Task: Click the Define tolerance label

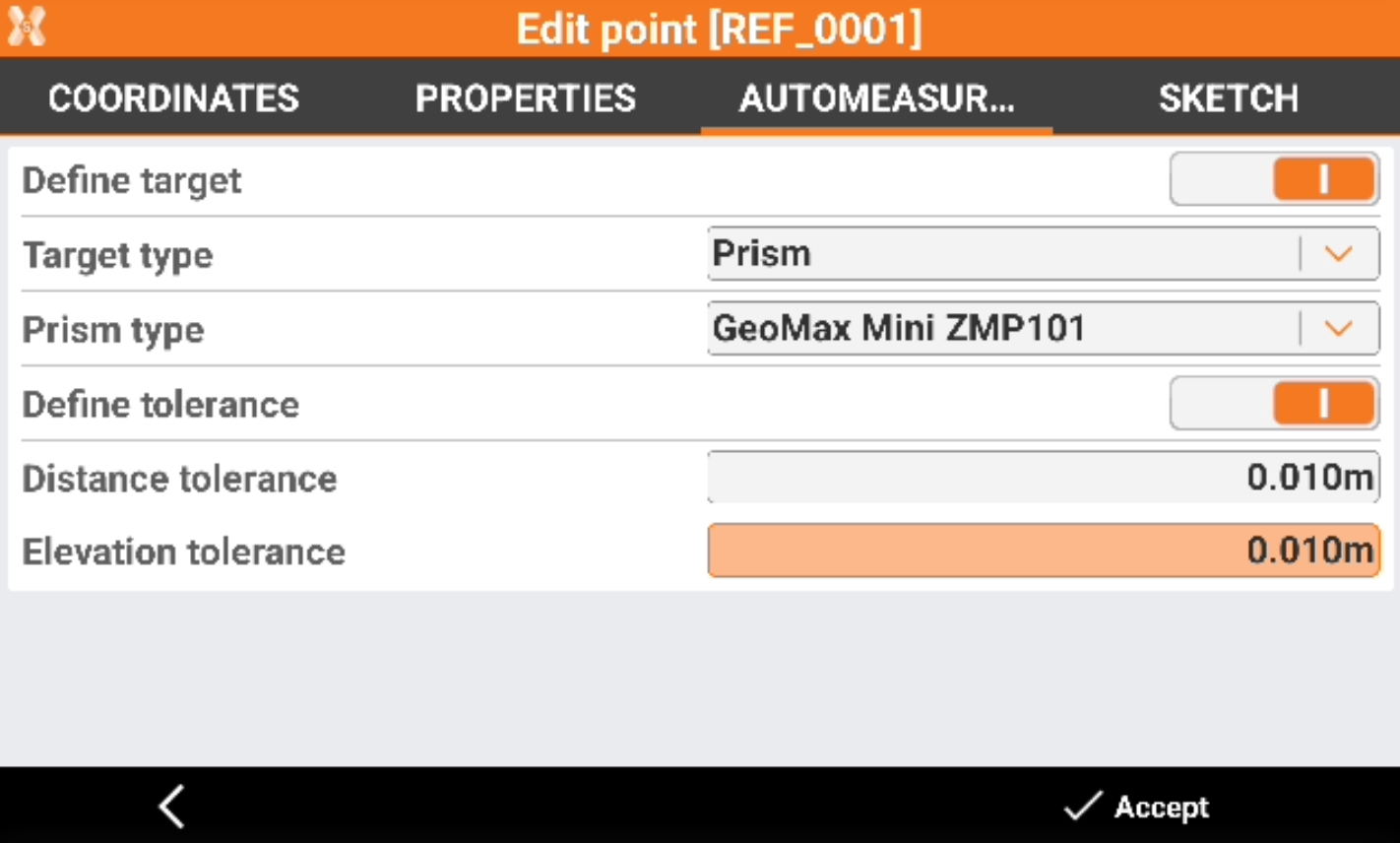Action: point(160,405)
